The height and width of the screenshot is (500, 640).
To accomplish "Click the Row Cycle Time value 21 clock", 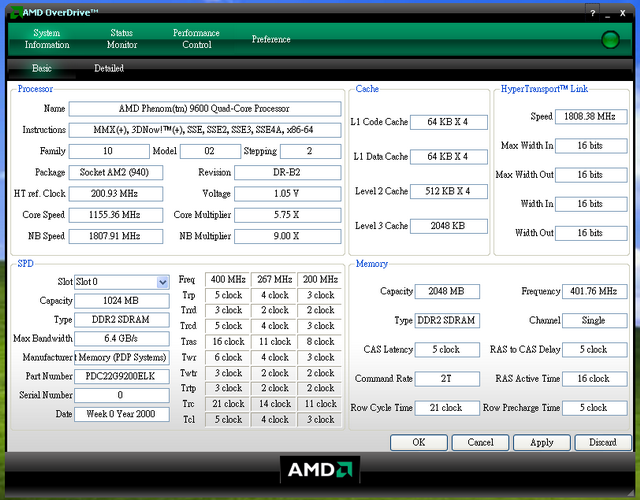I will tap(447, 408).
